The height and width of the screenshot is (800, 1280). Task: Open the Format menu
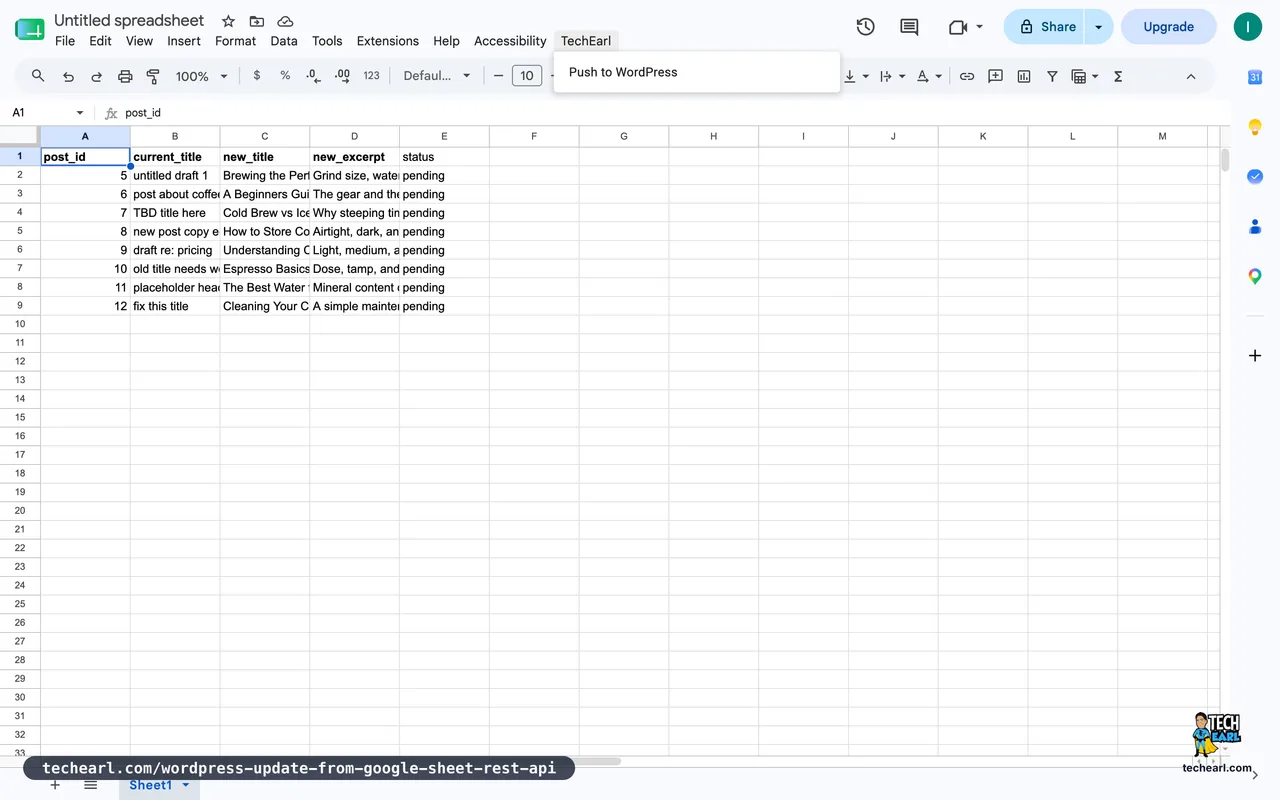[x=236, y=41]
